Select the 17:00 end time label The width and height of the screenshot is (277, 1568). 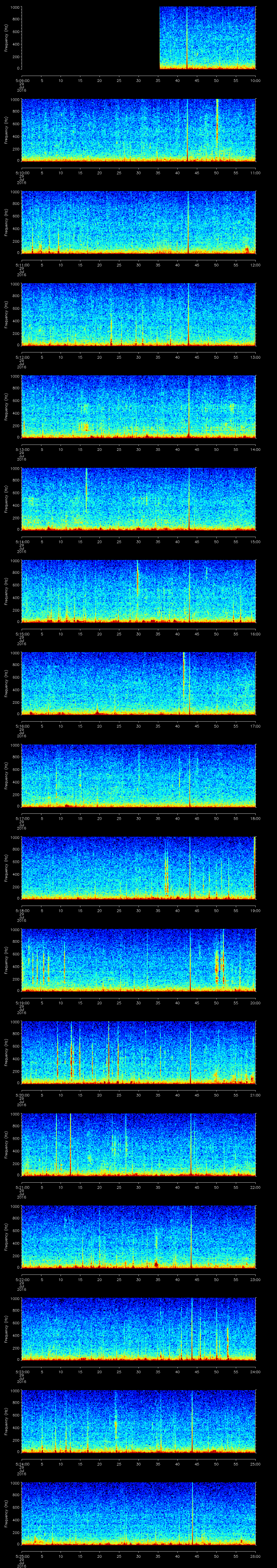(x=255, y=726)
